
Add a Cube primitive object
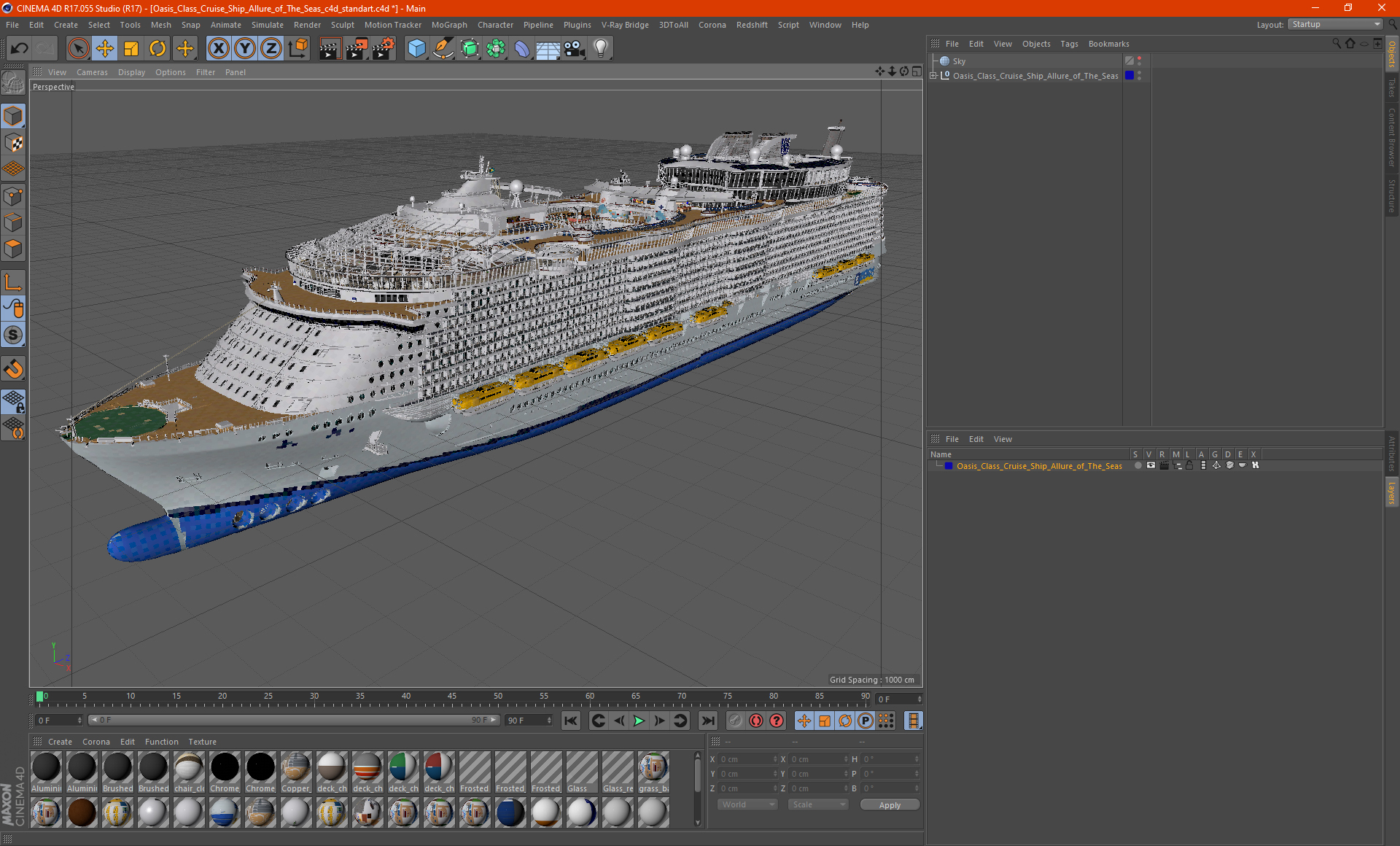pos(416,49)
